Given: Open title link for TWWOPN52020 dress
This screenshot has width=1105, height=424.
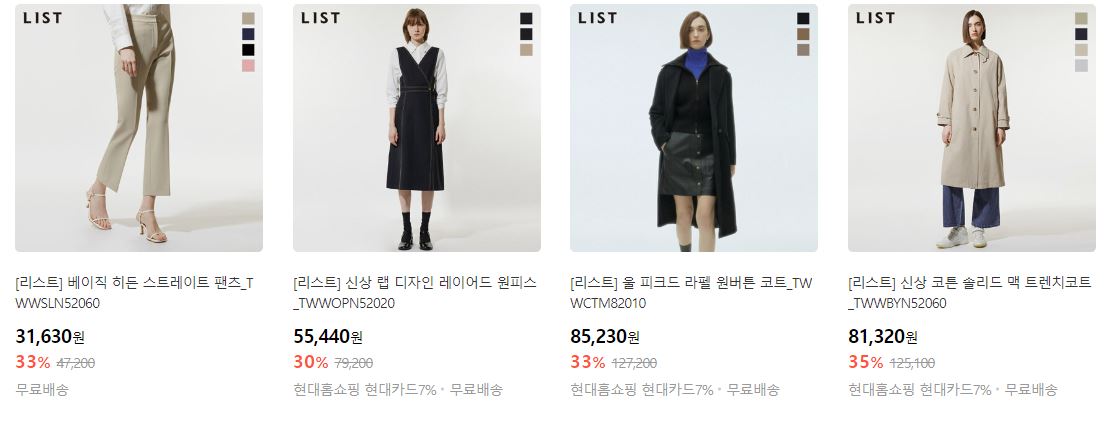Looking at the screenshot, I should click(414, 293).
